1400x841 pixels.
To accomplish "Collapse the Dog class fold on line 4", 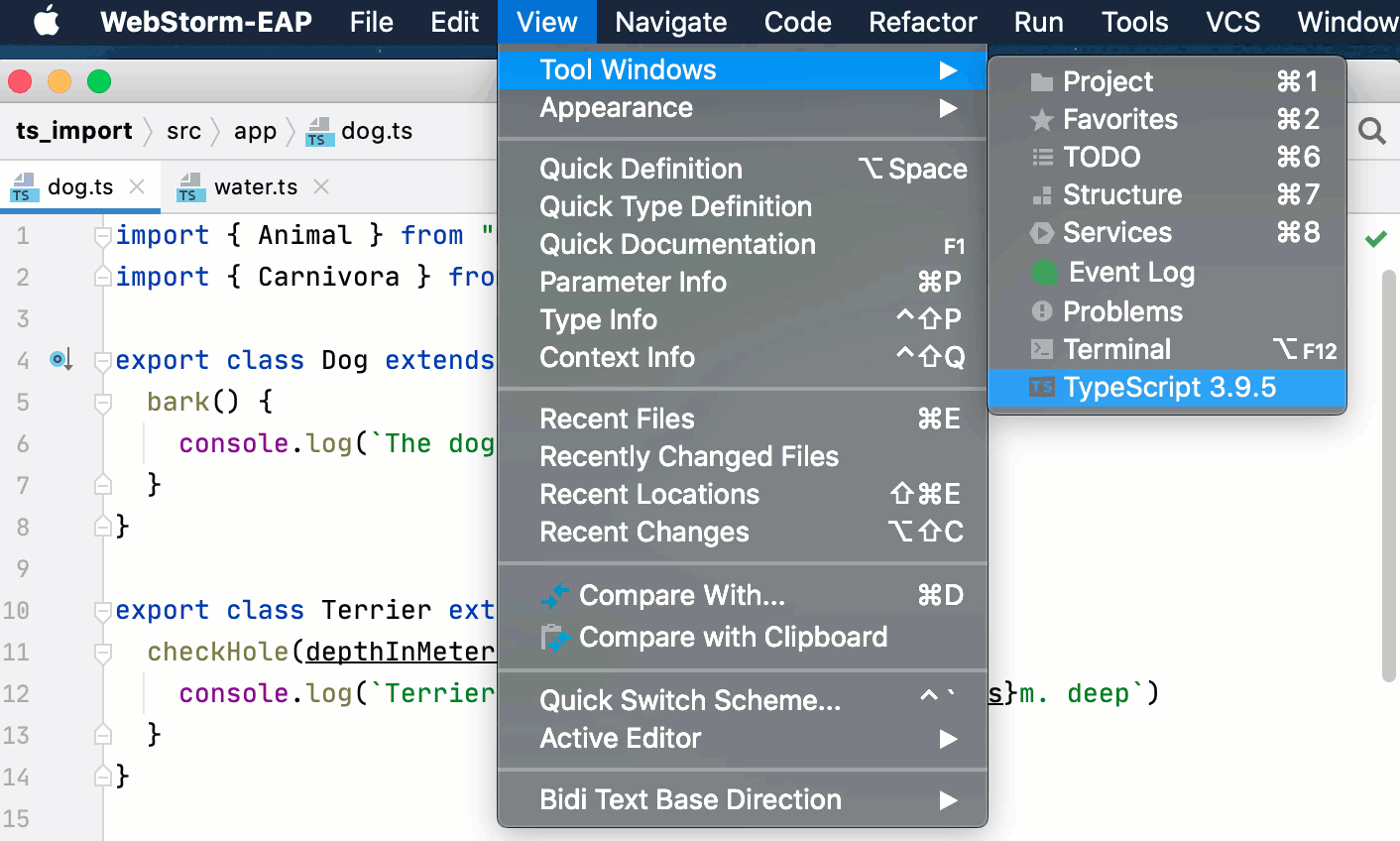I will tap(102, 361).
